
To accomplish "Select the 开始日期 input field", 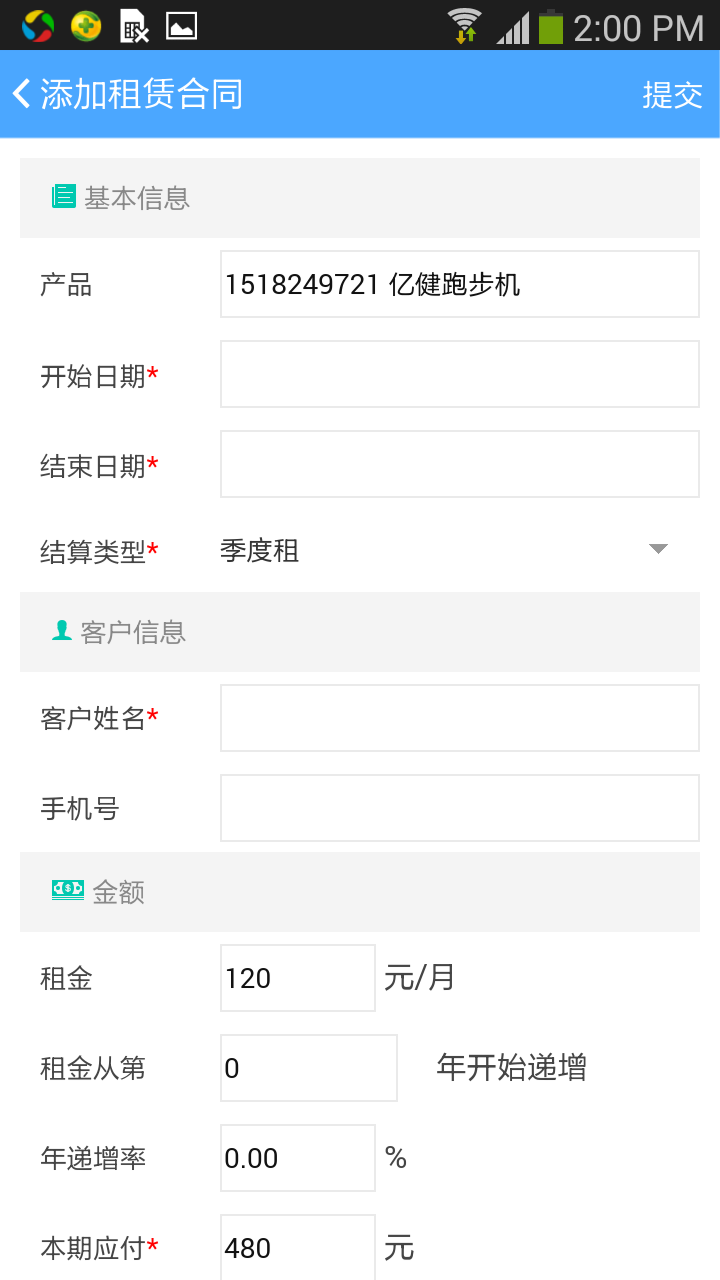I will [x=459, y=374].
